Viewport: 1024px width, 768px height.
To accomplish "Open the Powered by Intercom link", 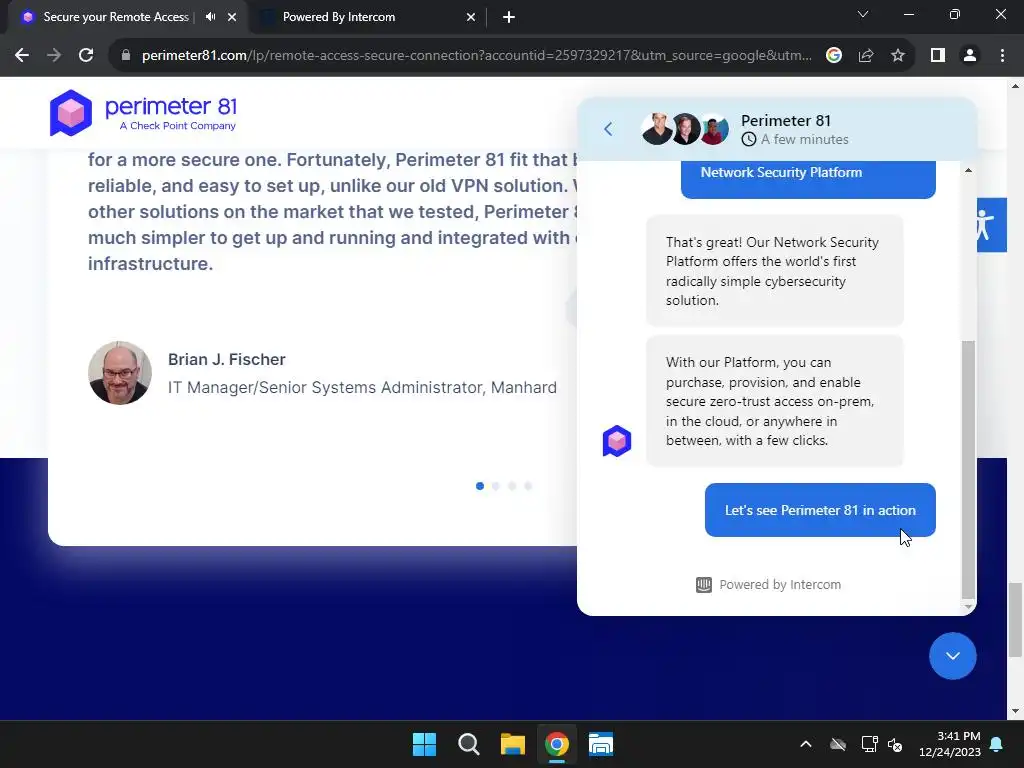I will pyautogui.click(x=769, y=584).
